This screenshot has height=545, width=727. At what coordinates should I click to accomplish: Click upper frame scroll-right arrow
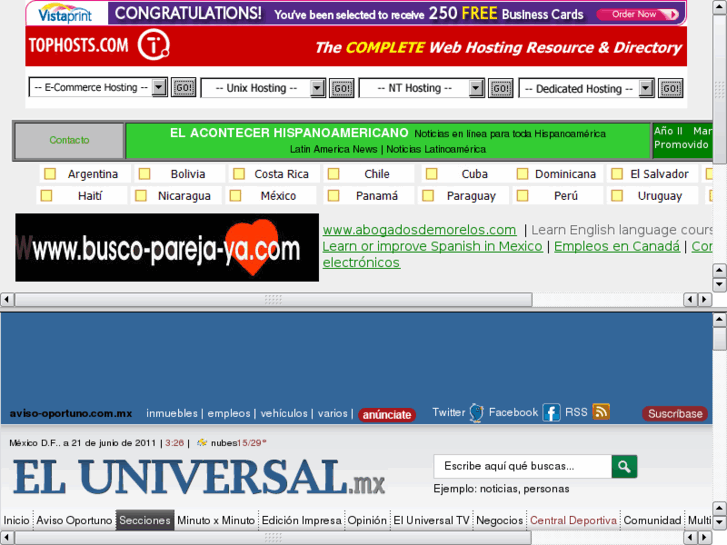(x=705, y=300)
